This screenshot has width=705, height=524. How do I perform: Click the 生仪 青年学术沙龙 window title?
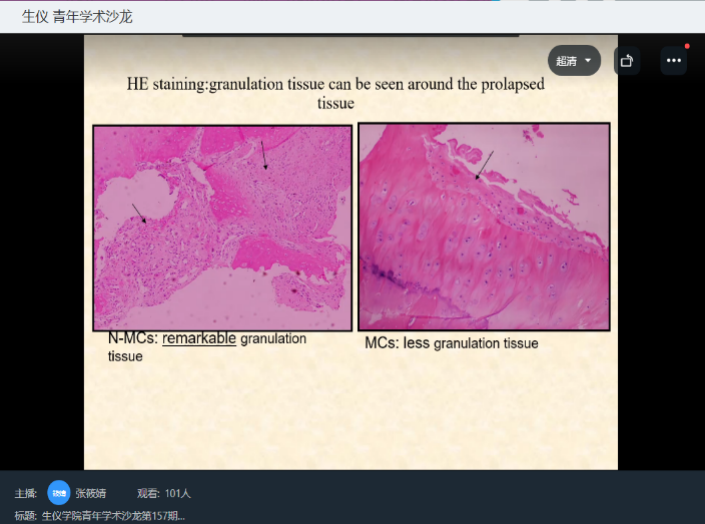tap(77, 16)
